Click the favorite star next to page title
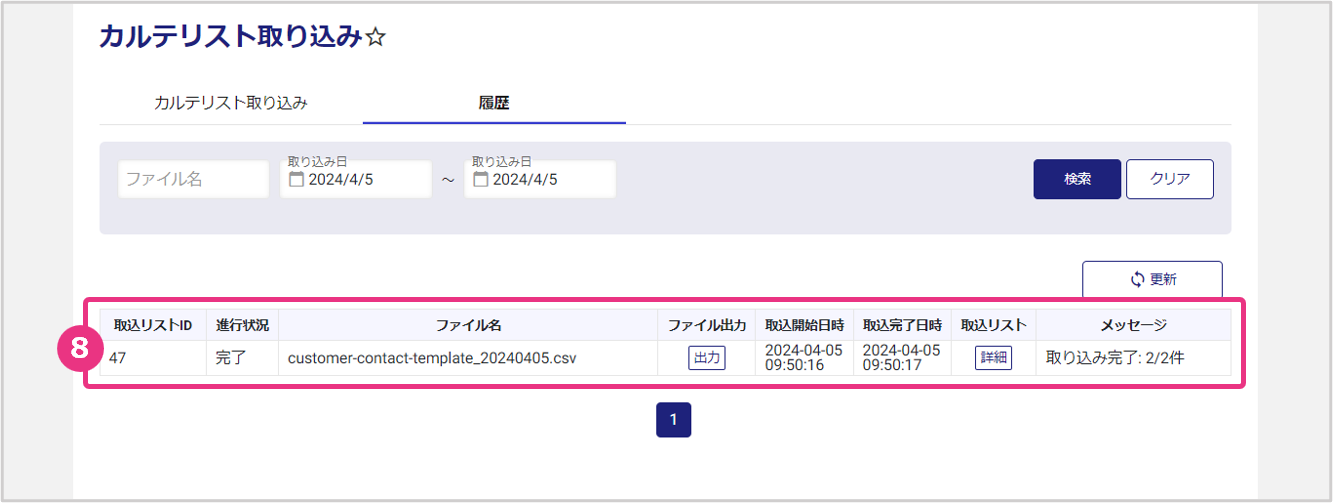The width and height of the screenshot is (1333, 503). coord(376,38)
